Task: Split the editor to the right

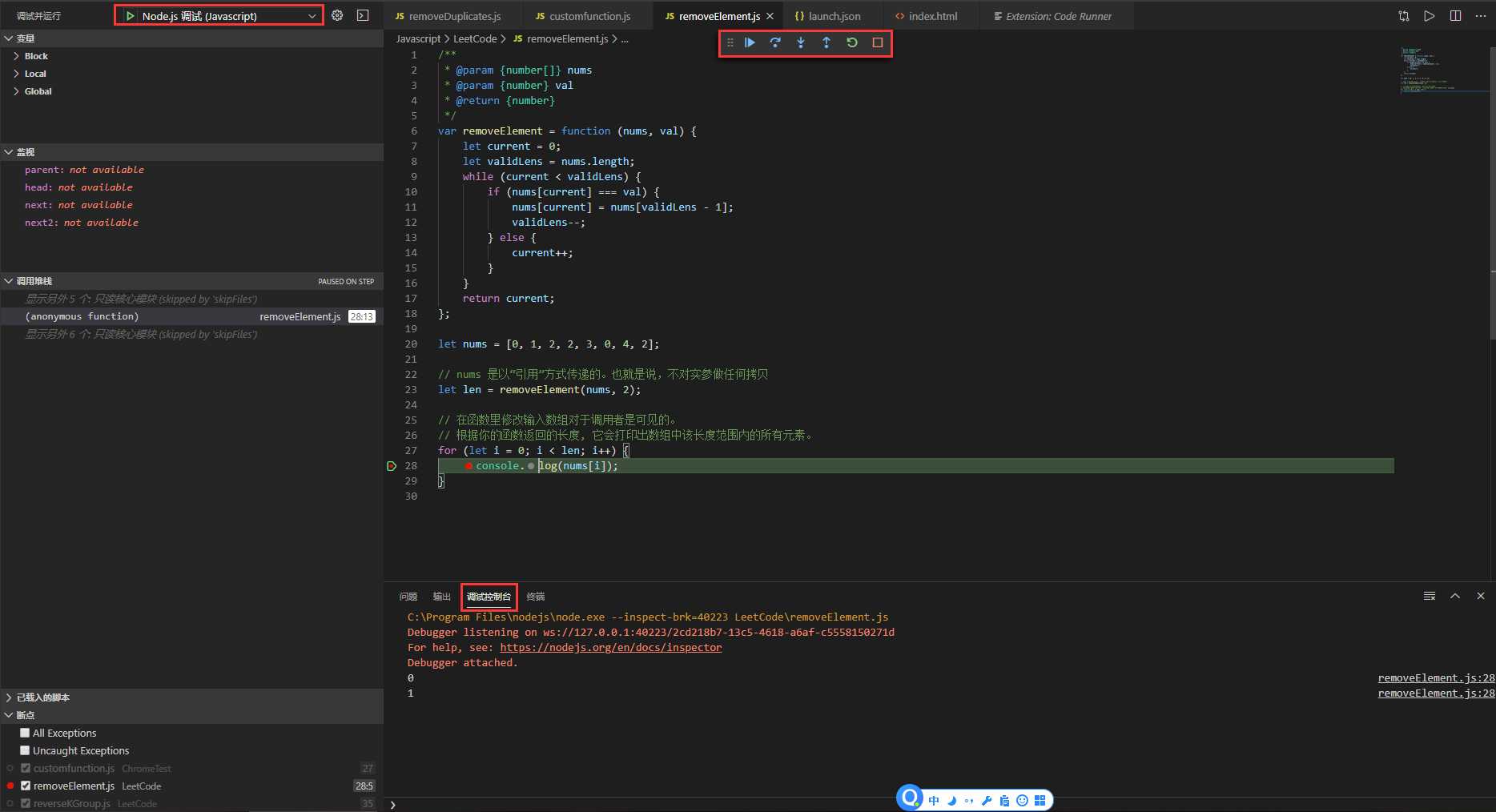Action: click(x=1455, y=16)
